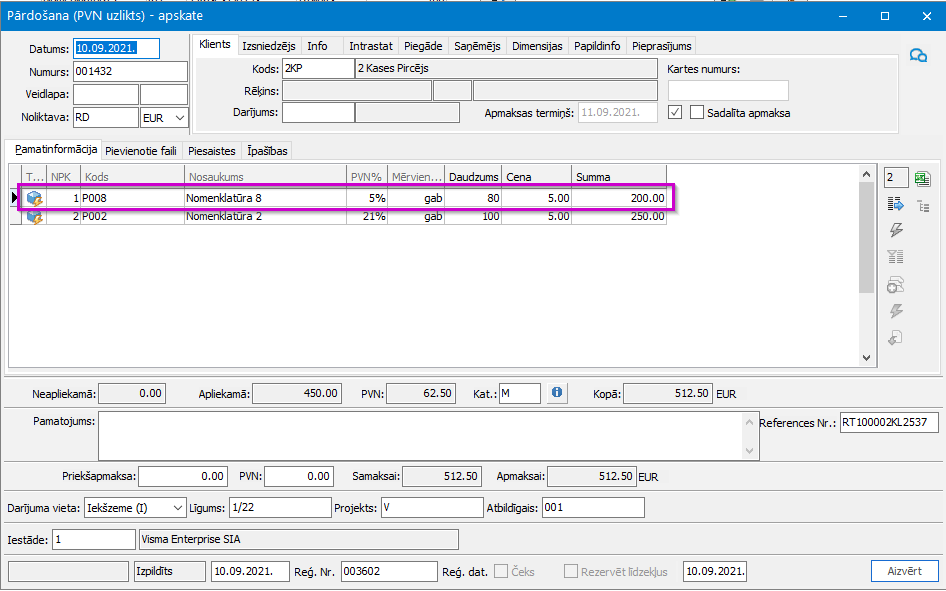946x591 pixels.
Task: Click the Projekts field
Action: pos(432,508)
